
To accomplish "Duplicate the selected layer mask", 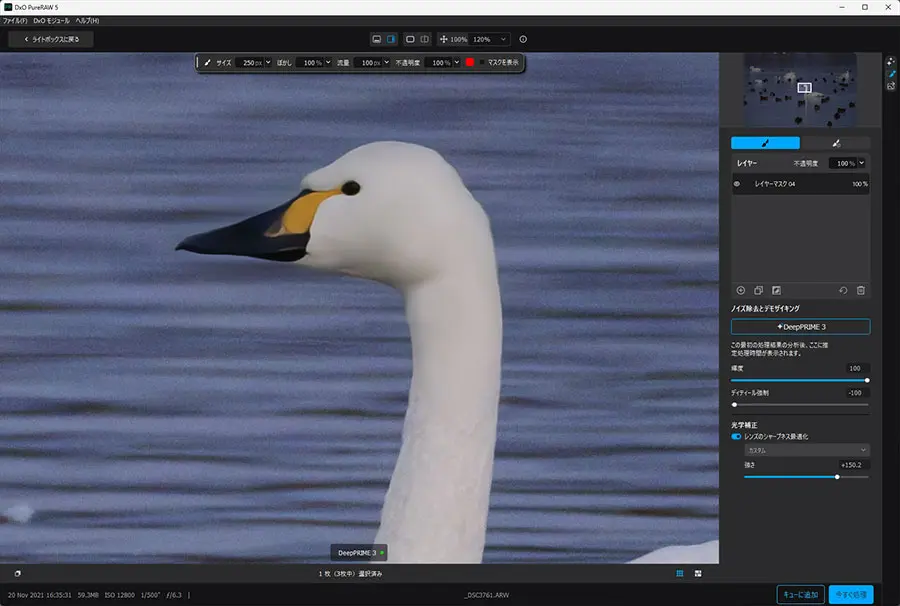I will [x=758, y=290].
